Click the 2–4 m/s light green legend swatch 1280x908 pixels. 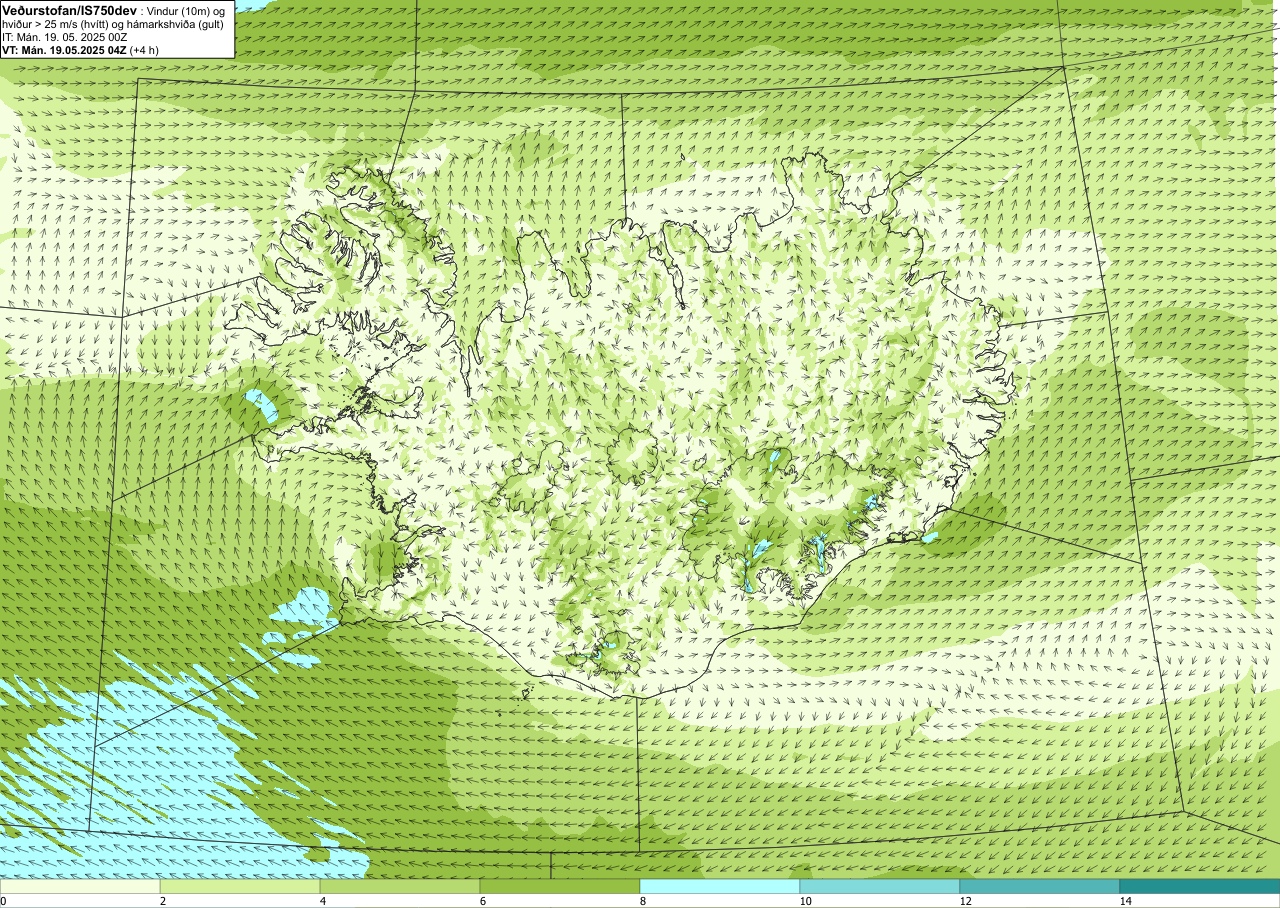[x=240, y=886]
